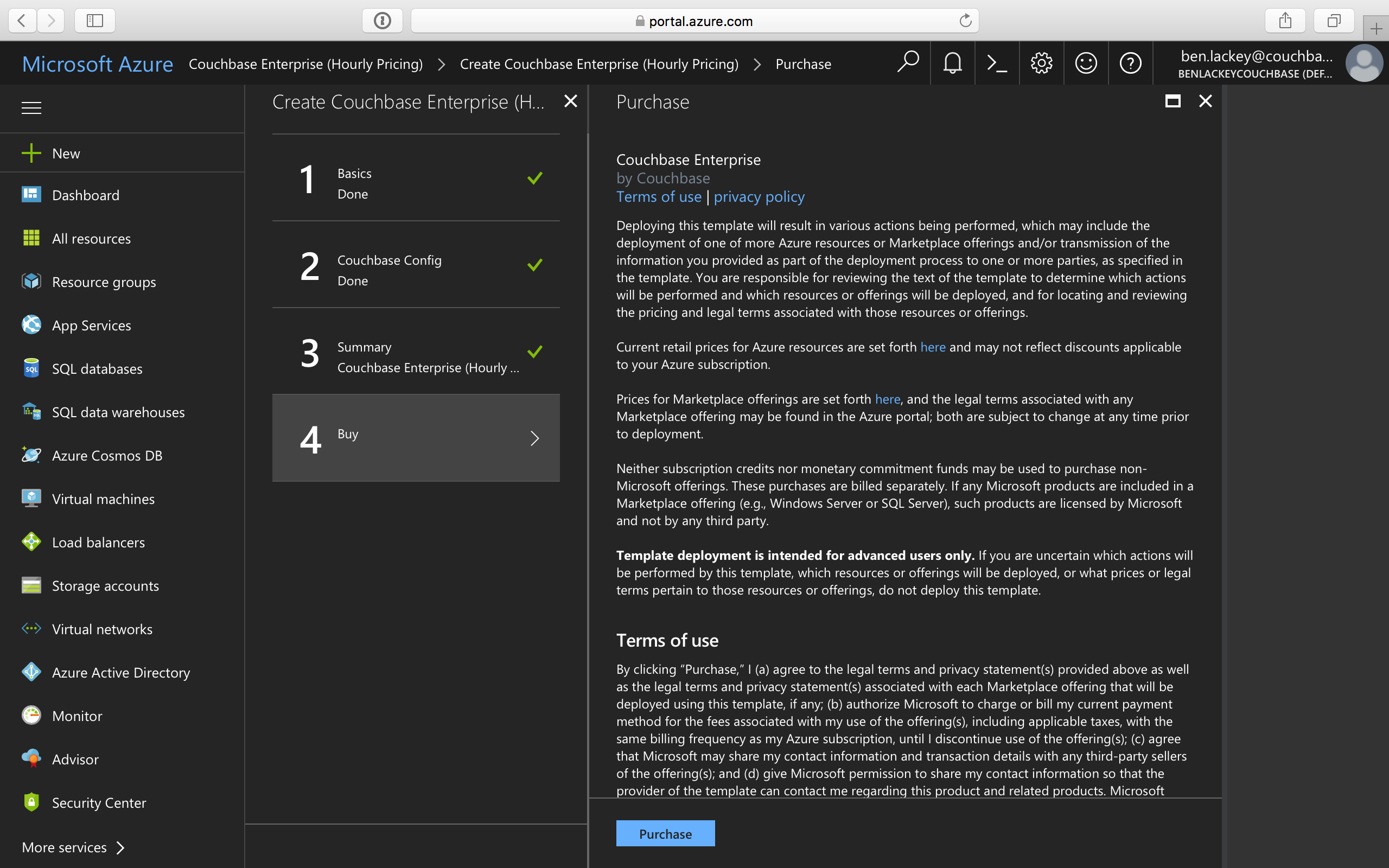
Task: Open SQL databases from the sidebar
Action: coord(97,368)
